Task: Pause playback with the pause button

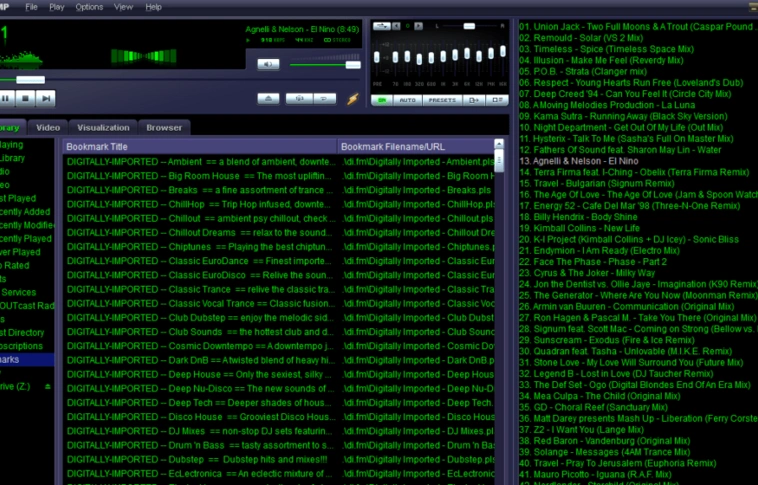Action: [x=6, y=98]
